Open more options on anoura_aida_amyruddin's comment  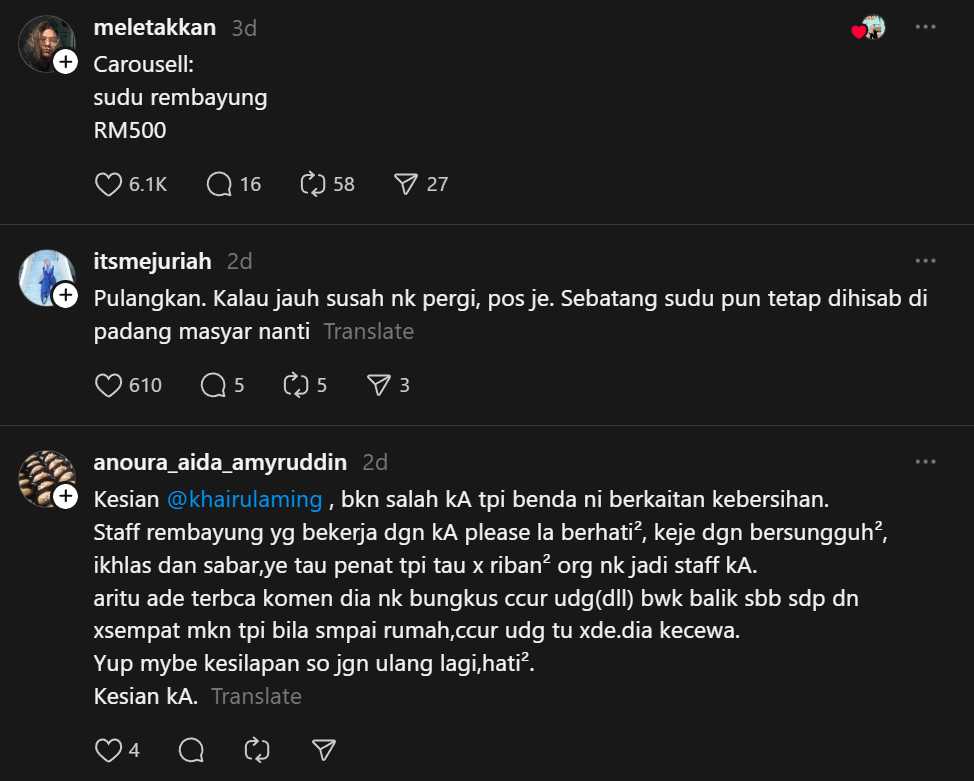coord(926,462)
